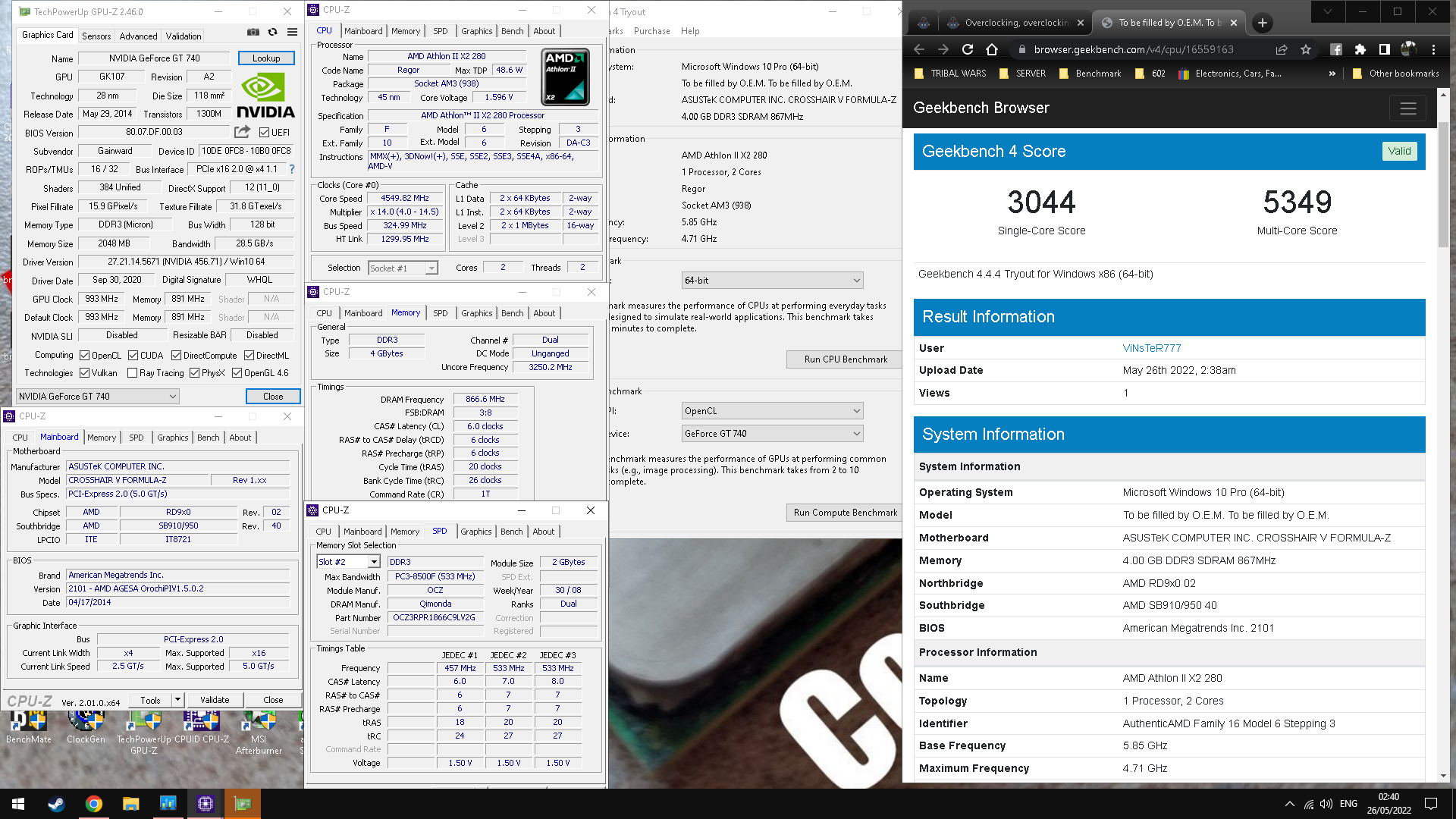Screen dimensions: 1456x819
Task: Open the Slot #2 memory slot dropdown
Action: [348, 562]
